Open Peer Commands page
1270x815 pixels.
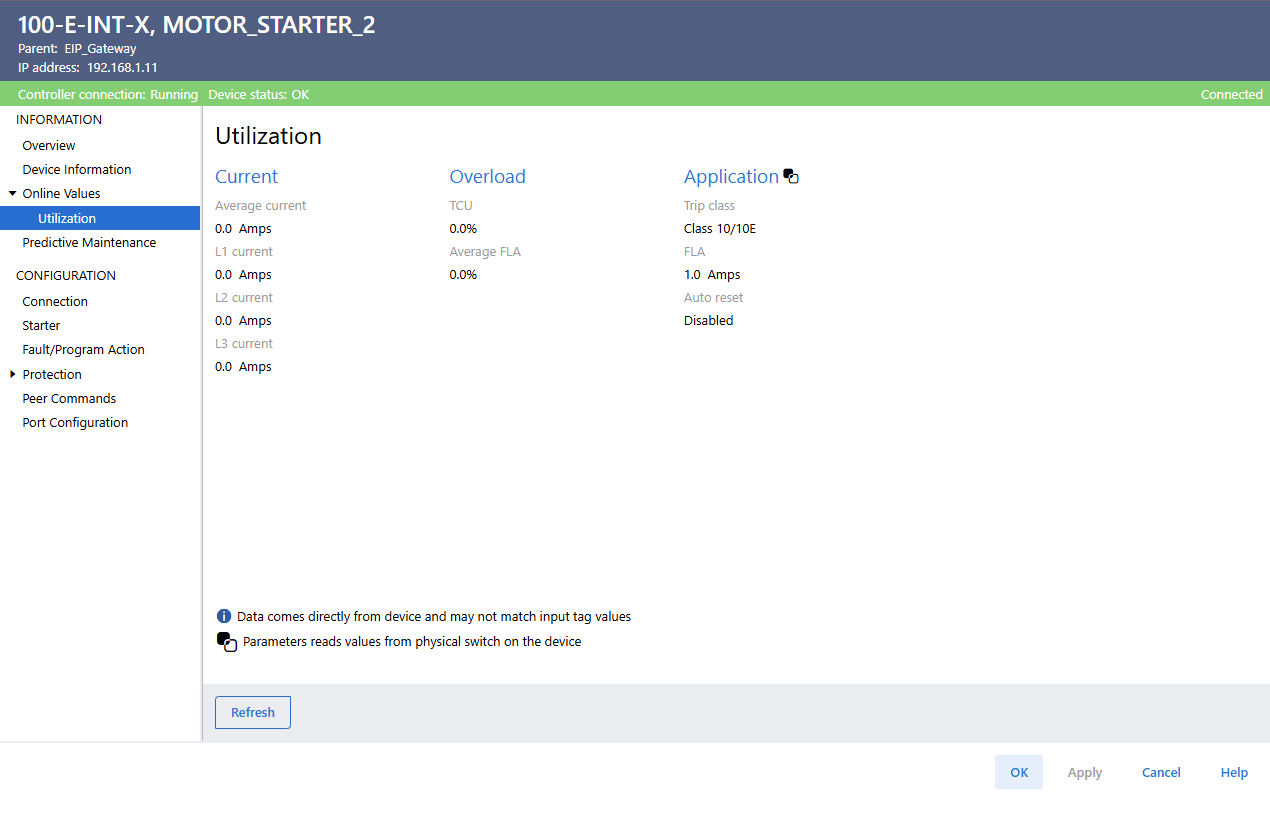tap(69, 398)
